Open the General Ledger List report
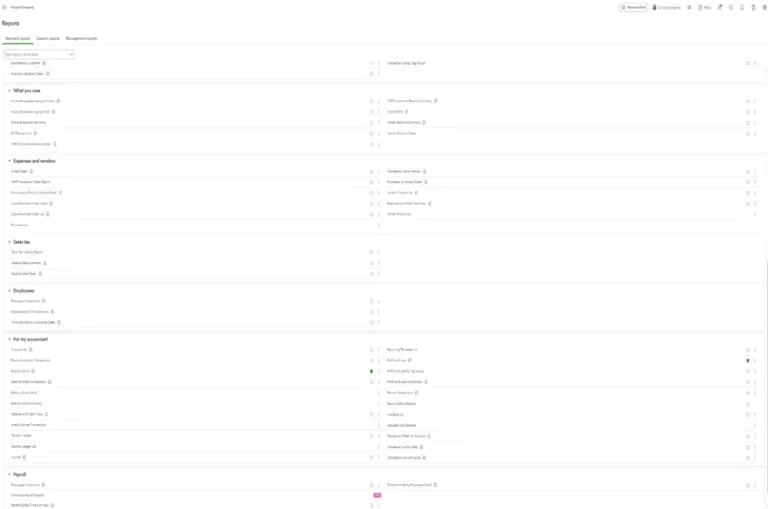 [23, 447]
